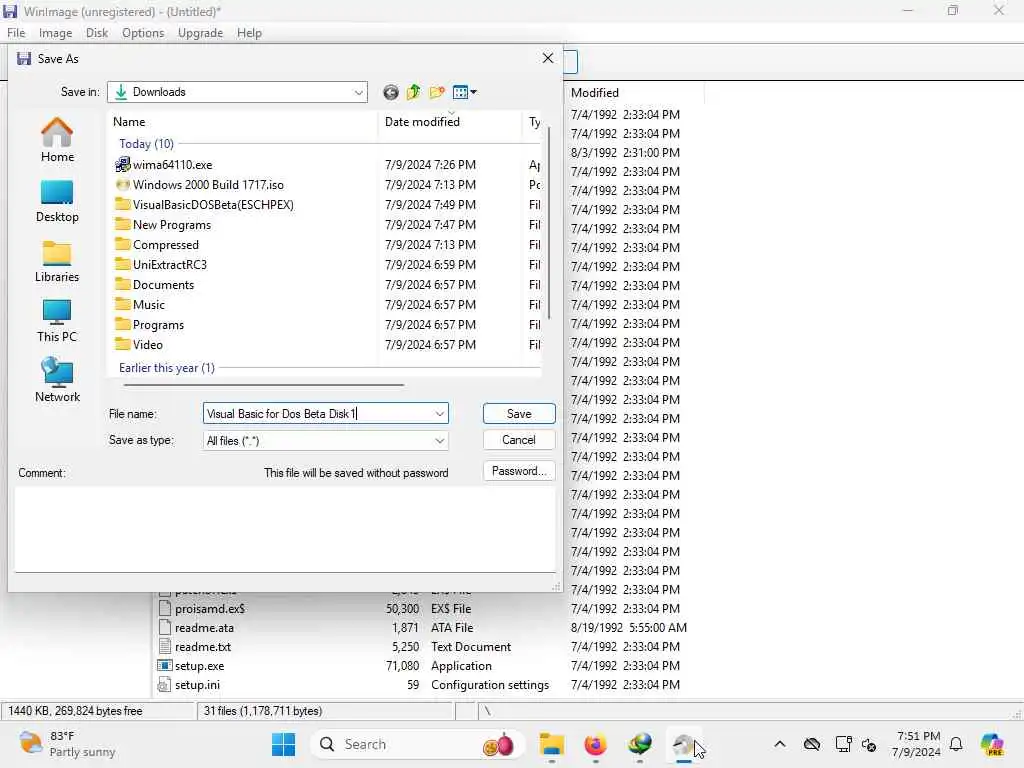Open the File menu
The image size is (1024, 768).
(x=16, y=33)
